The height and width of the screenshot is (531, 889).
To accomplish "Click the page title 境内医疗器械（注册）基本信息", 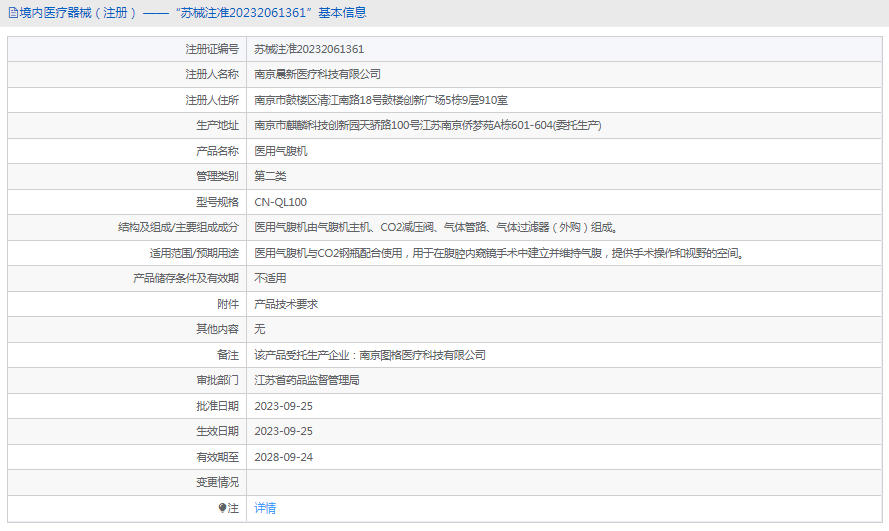I will coord(193,12).
